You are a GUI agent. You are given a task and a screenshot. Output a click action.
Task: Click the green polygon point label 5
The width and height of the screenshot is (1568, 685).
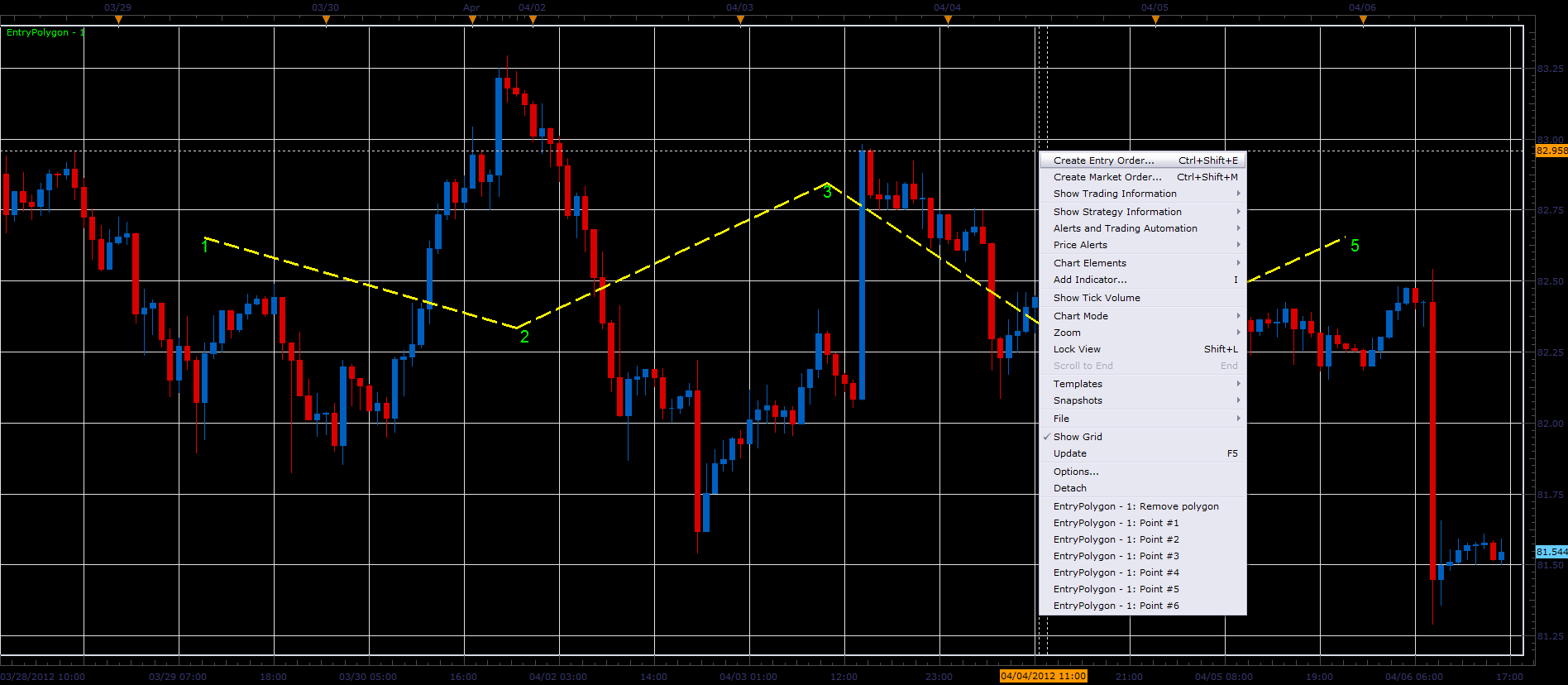(1355, 246)
